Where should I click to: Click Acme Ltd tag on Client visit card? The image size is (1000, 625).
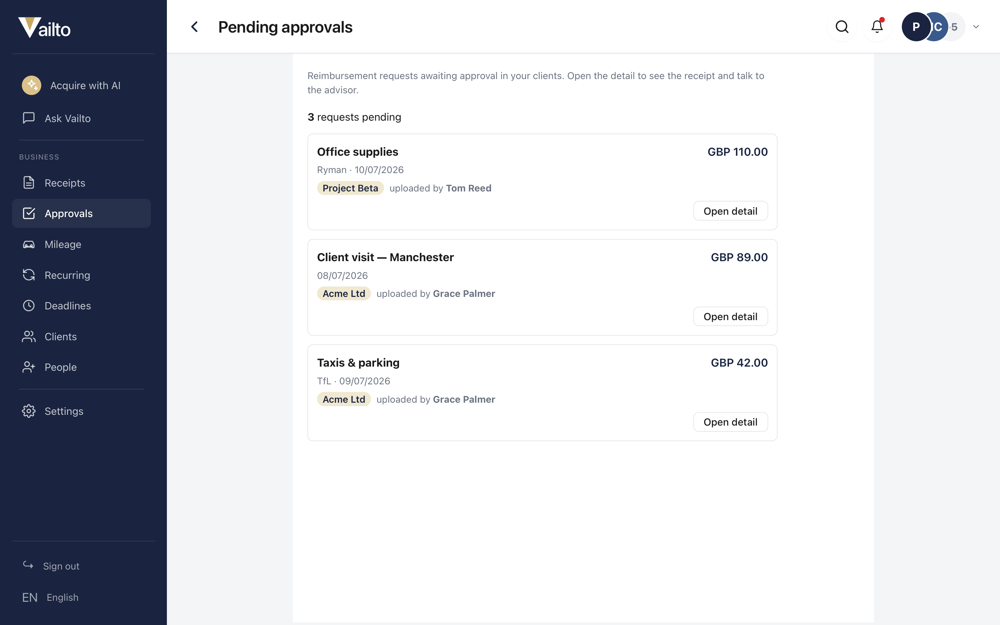pos(344,293)
